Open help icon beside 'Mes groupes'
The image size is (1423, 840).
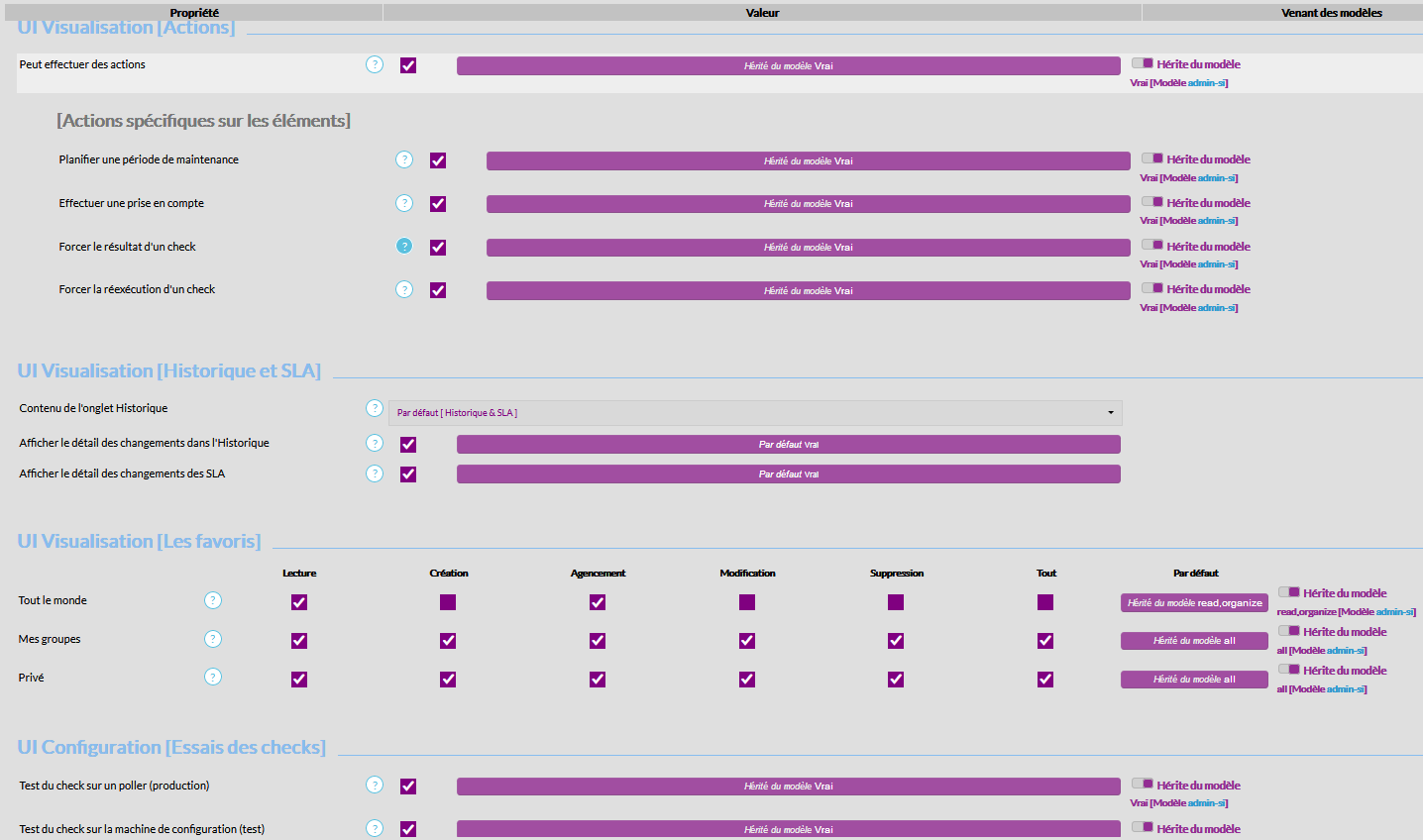[x=213, y=639]
